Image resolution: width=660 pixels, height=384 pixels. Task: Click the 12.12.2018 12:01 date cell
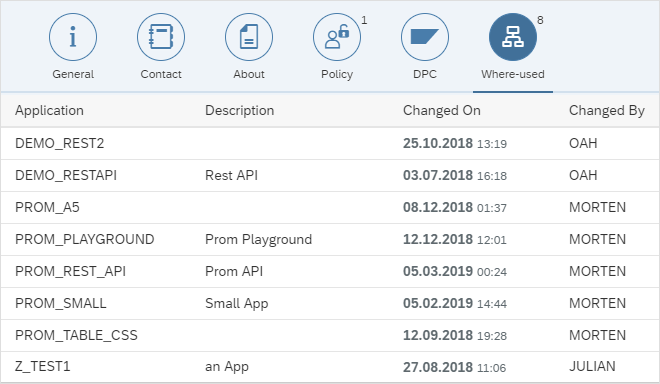[455, 240]
